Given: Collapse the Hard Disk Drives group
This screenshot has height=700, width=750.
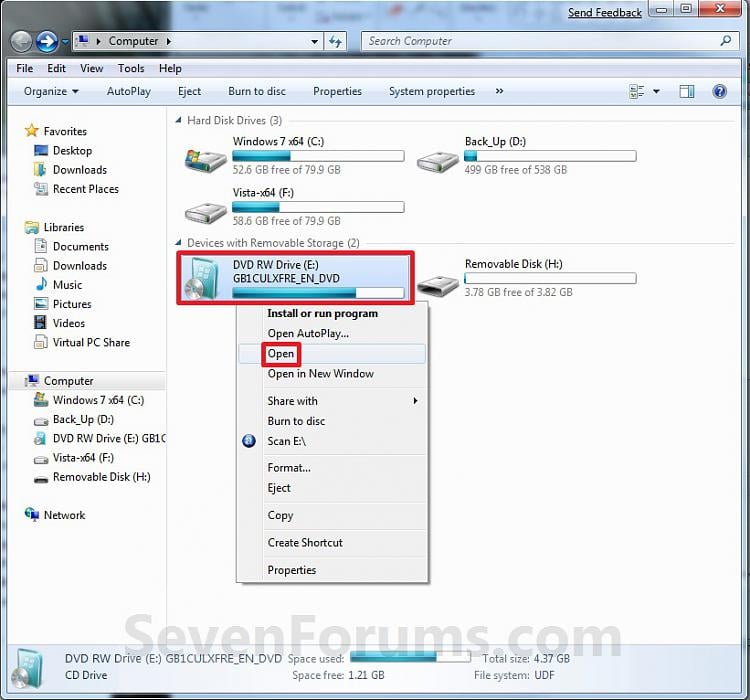Looking at the screenshot, I should 178,120.
